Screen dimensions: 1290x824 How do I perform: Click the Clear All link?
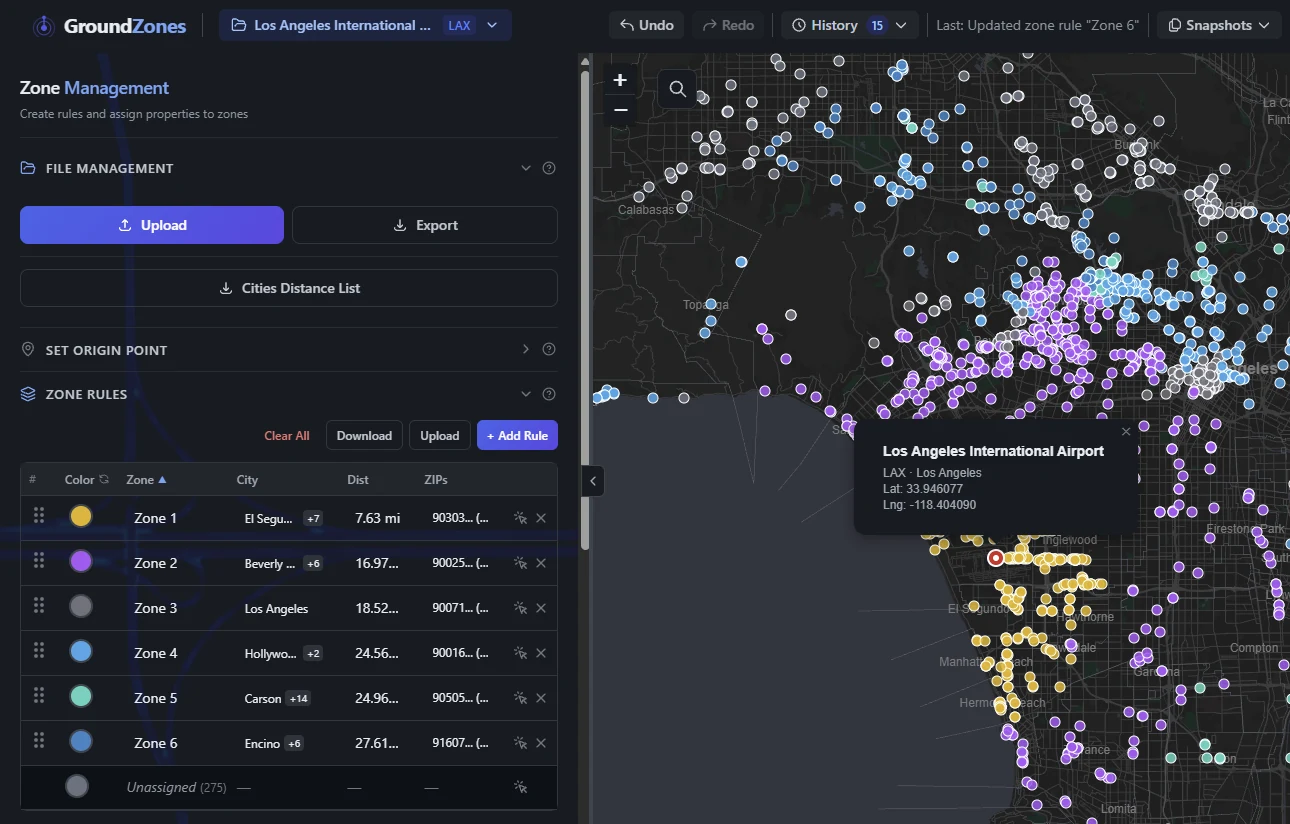click(x=287, y=436)
